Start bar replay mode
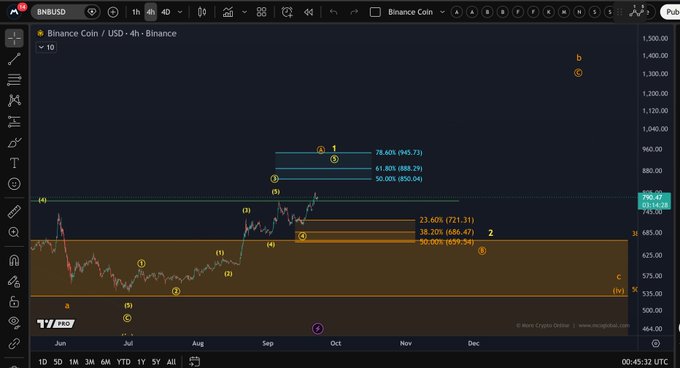 click(x=308, y=12)
